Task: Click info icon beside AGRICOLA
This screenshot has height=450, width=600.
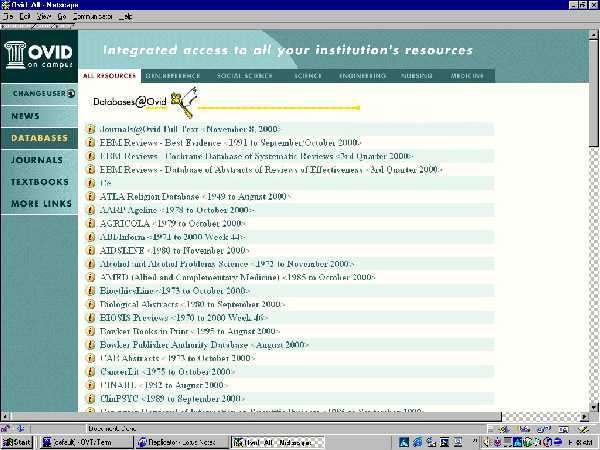Action: (90, 223)
